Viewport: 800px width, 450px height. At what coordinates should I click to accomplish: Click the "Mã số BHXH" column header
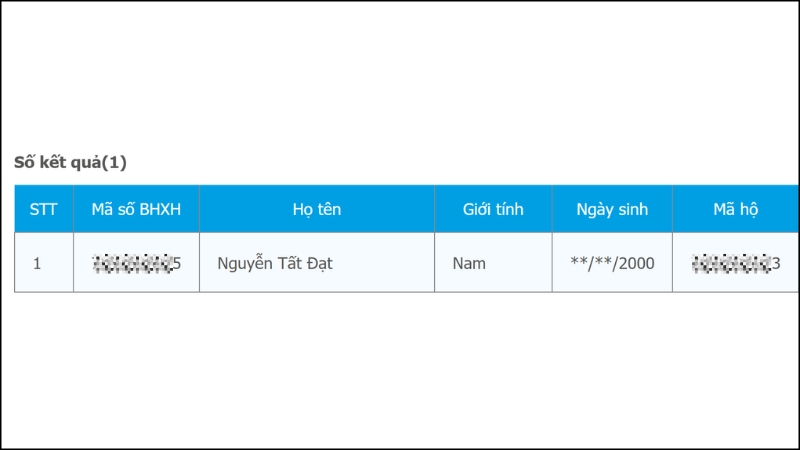pos(136,209)
